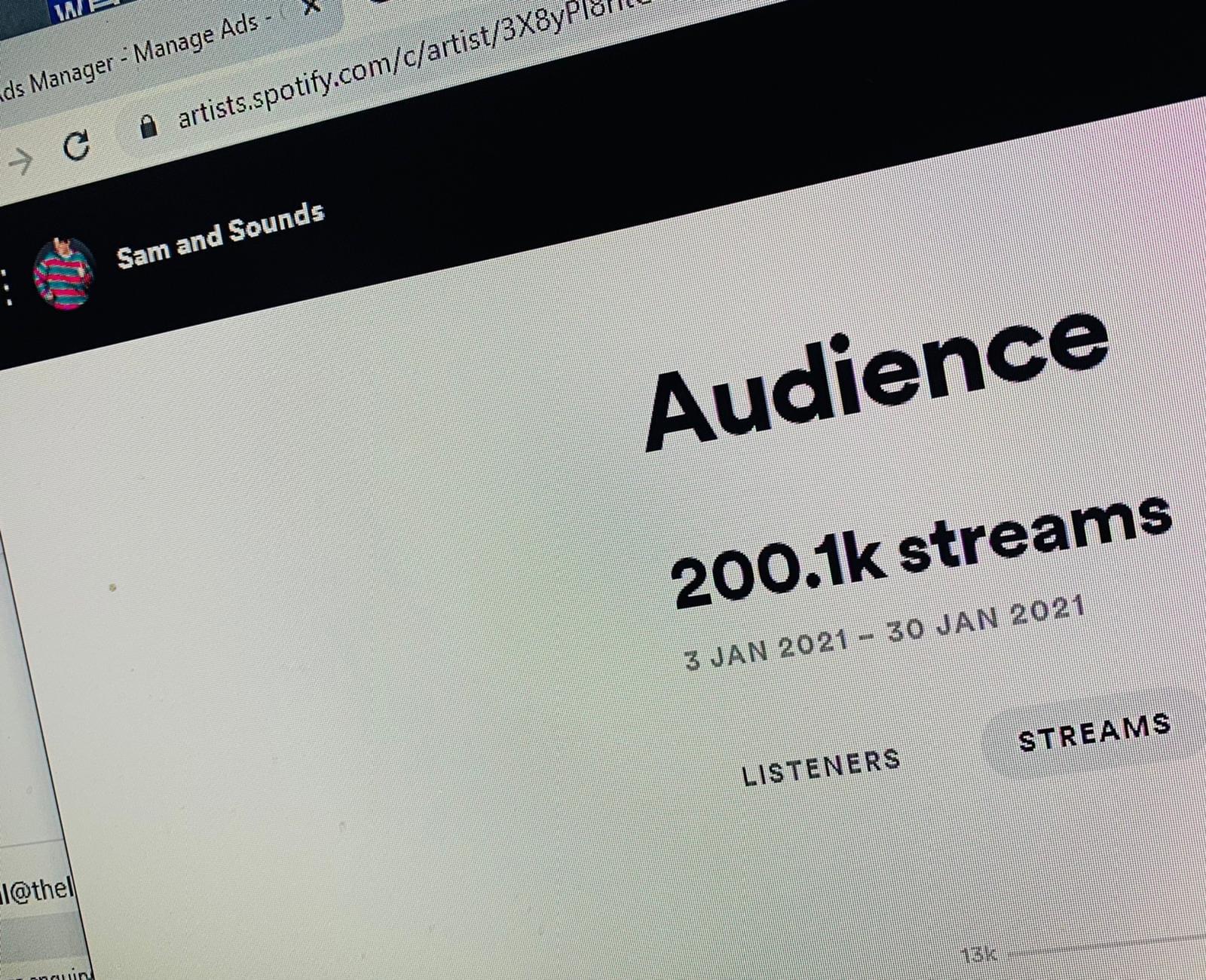Close the Ads Manager tab

pyautogui.click(x=310, y=6)
